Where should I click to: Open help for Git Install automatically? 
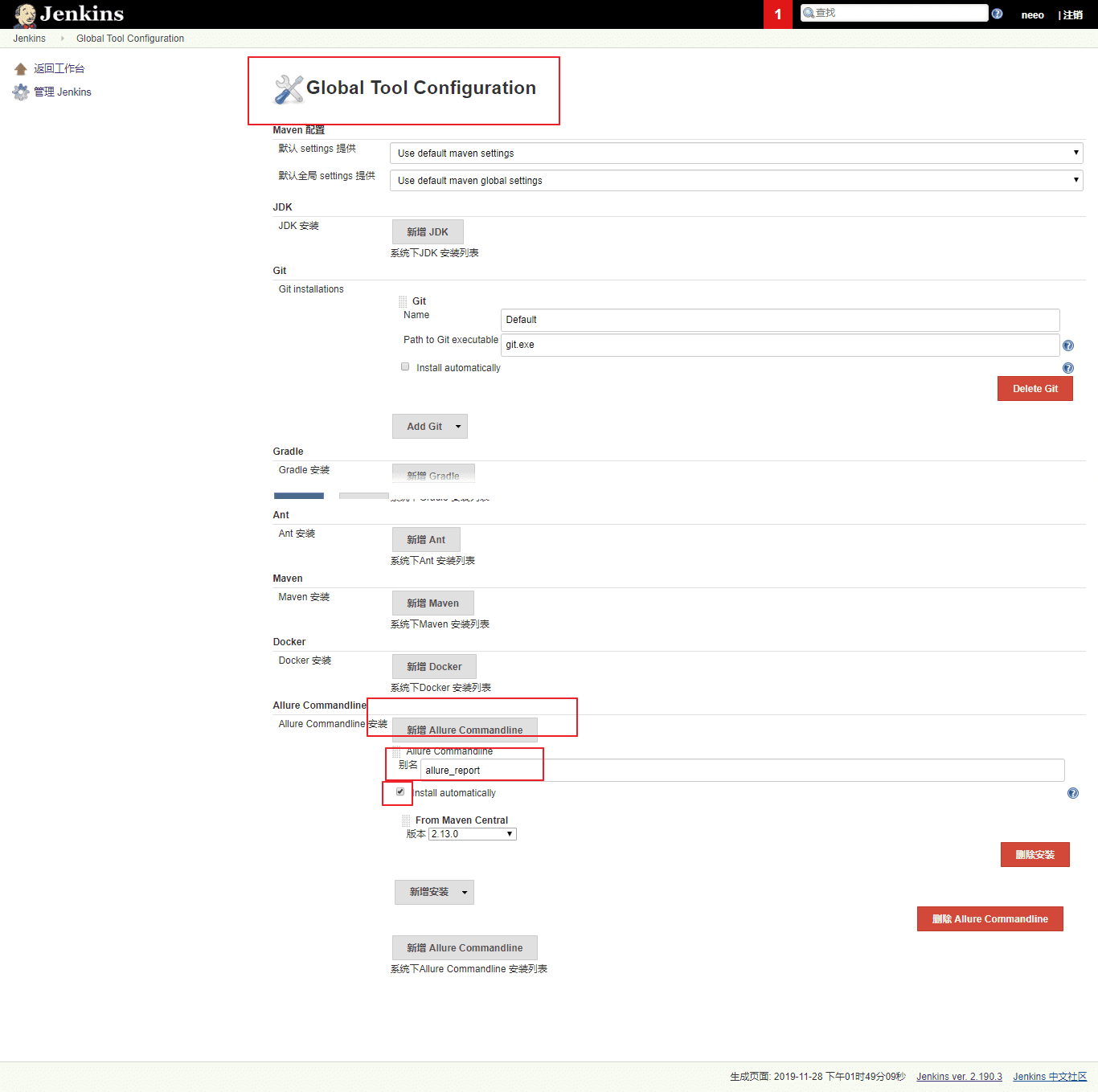tap(1068, 368)
